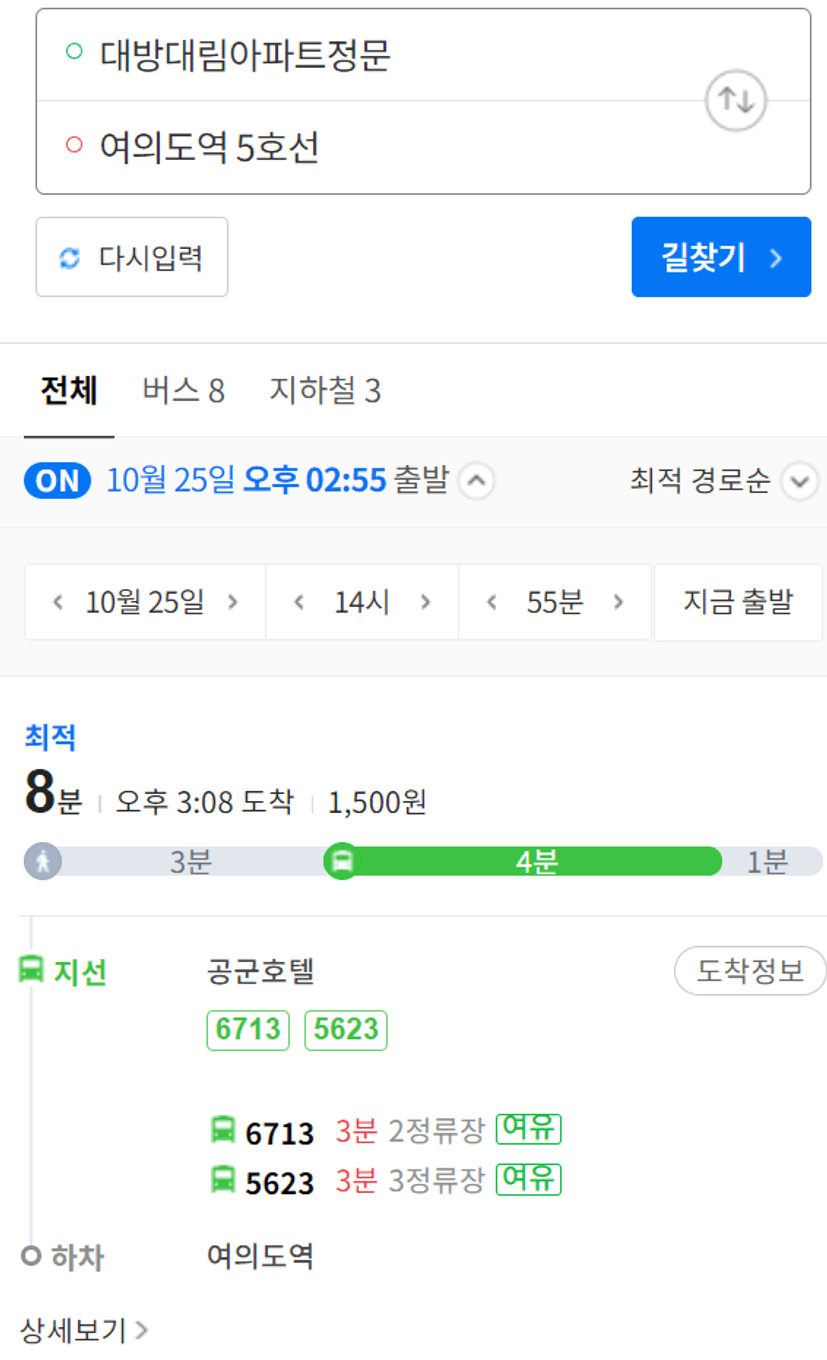
Task: Decrease the hour from 14시
Action: [298, 602]
